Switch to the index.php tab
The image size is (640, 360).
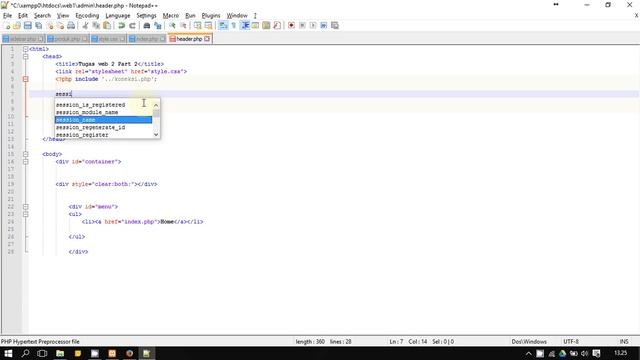coord(147,39)
